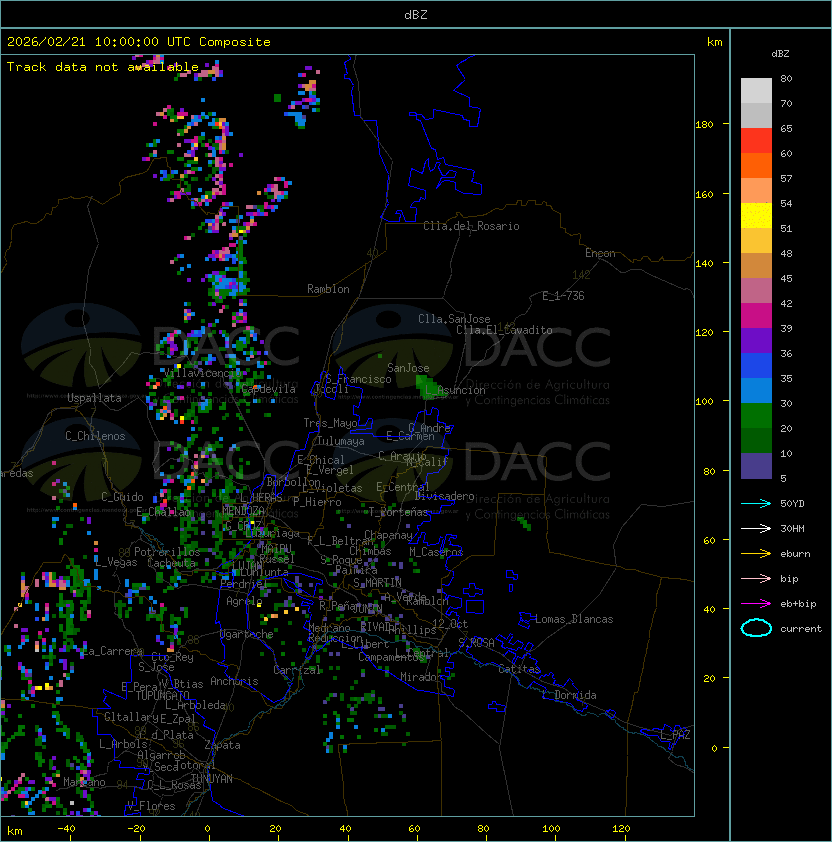832x842 pixels.
Task: Click the pink bip arrow in legend
Action: [756, 578]
